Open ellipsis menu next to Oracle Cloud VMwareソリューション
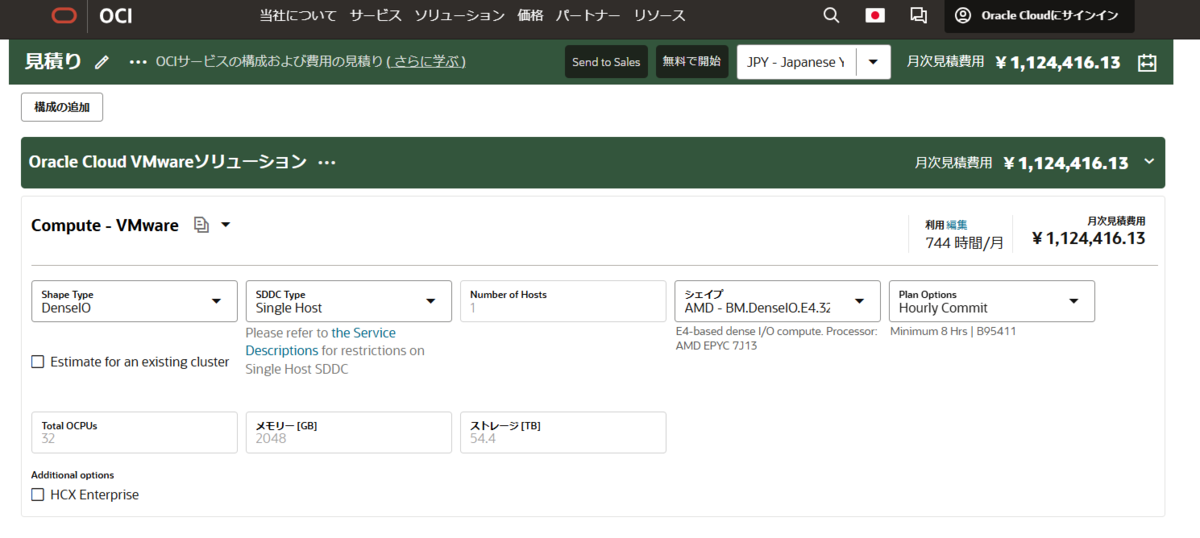The height and width of the screenshot is (538, 1200). coord(327,162)
